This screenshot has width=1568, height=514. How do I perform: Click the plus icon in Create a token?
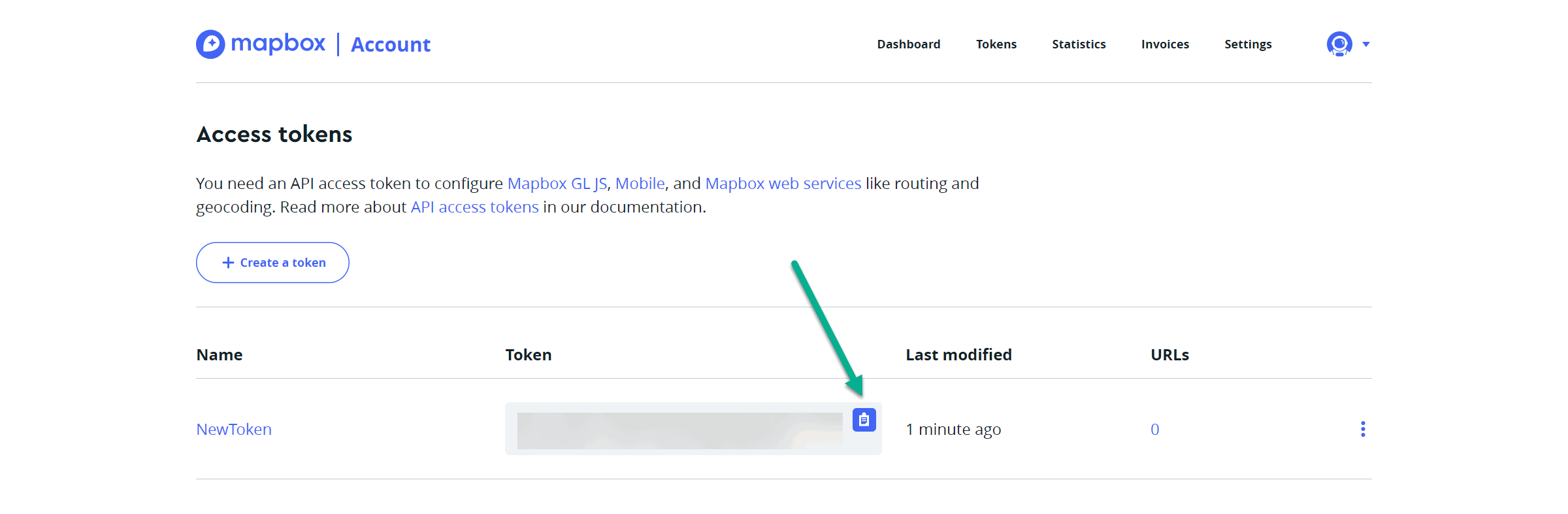pos(228,262)
